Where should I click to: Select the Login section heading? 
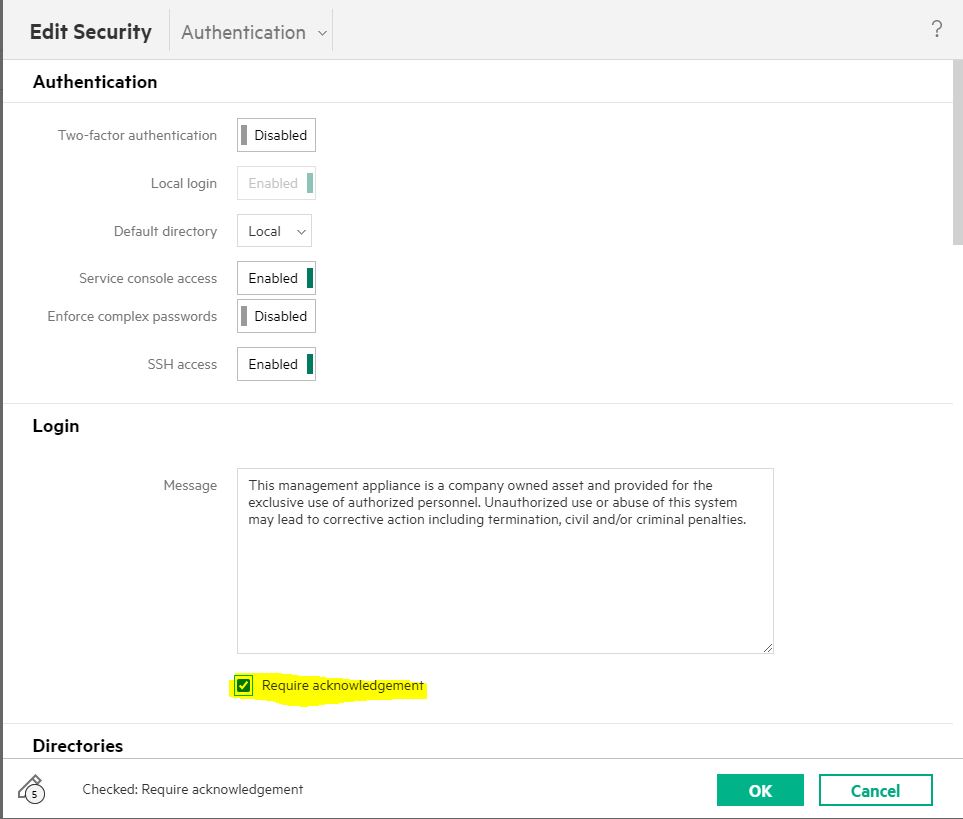(56, 425)
